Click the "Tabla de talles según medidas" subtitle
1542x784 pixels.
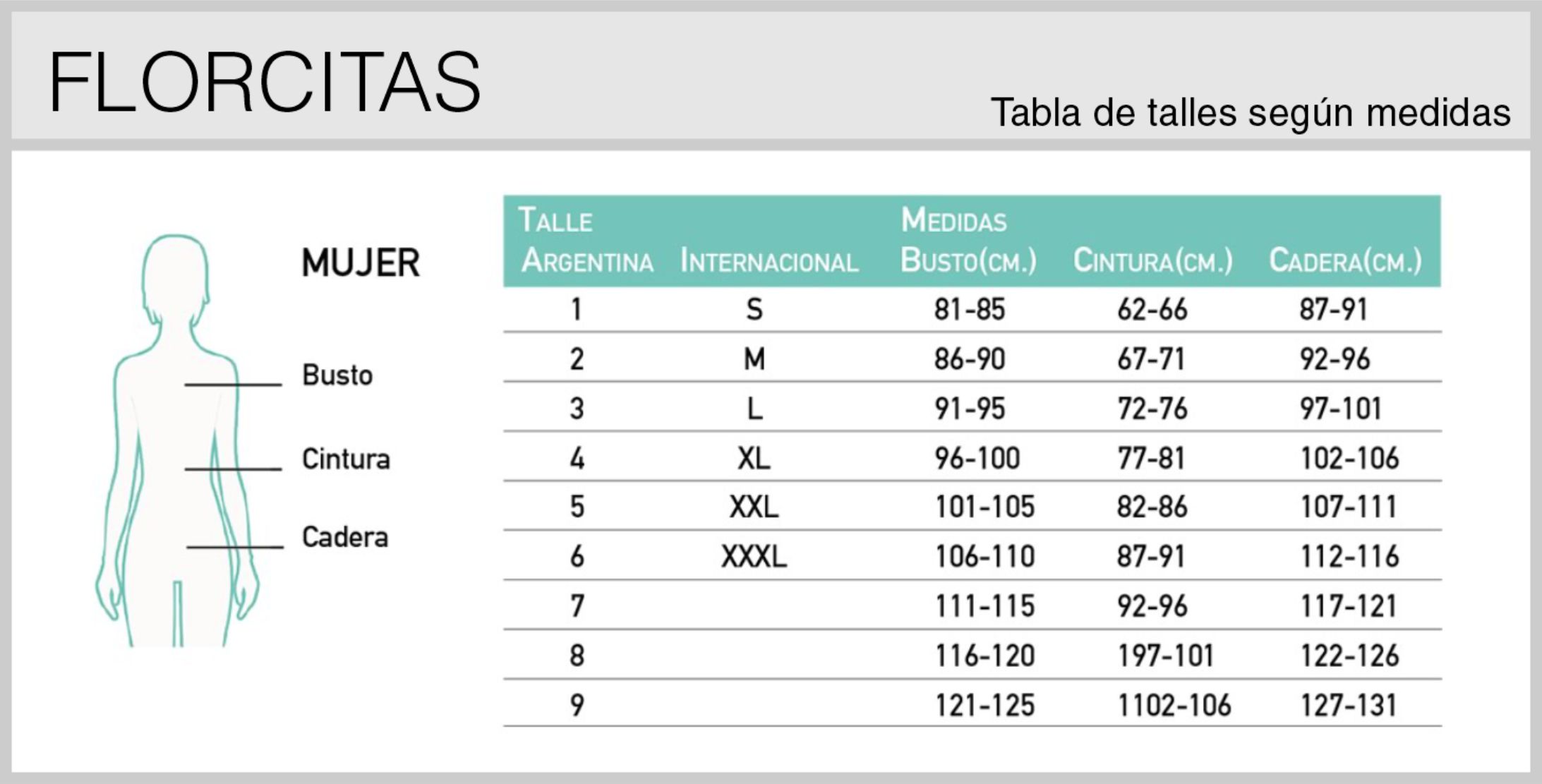(x=1251, y=113)
